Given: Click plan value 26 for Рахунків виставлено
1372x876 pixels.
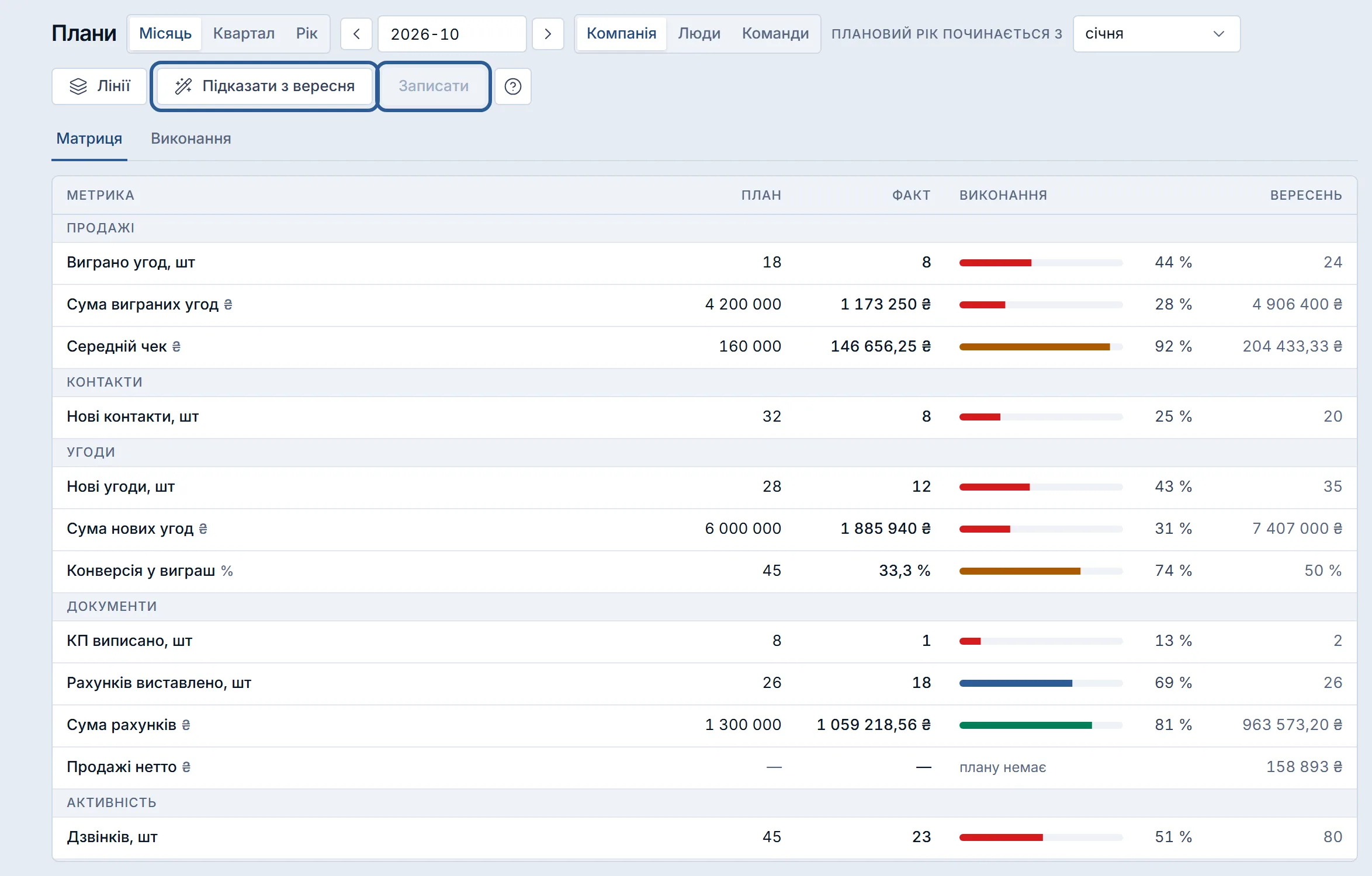Looking at the screenshot, I should coord(771,683).
